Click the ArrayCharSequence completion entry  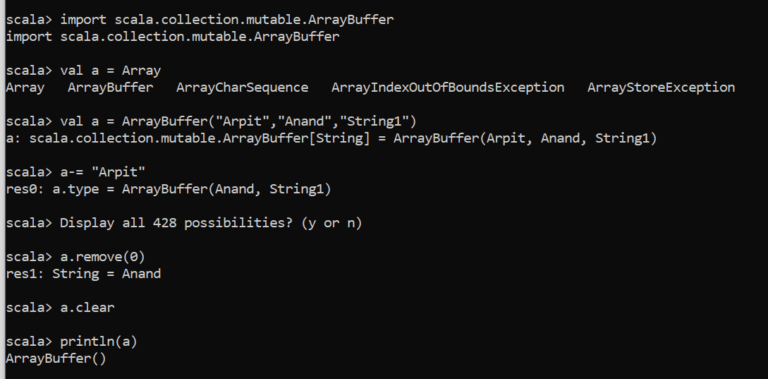tap(242, 88)
